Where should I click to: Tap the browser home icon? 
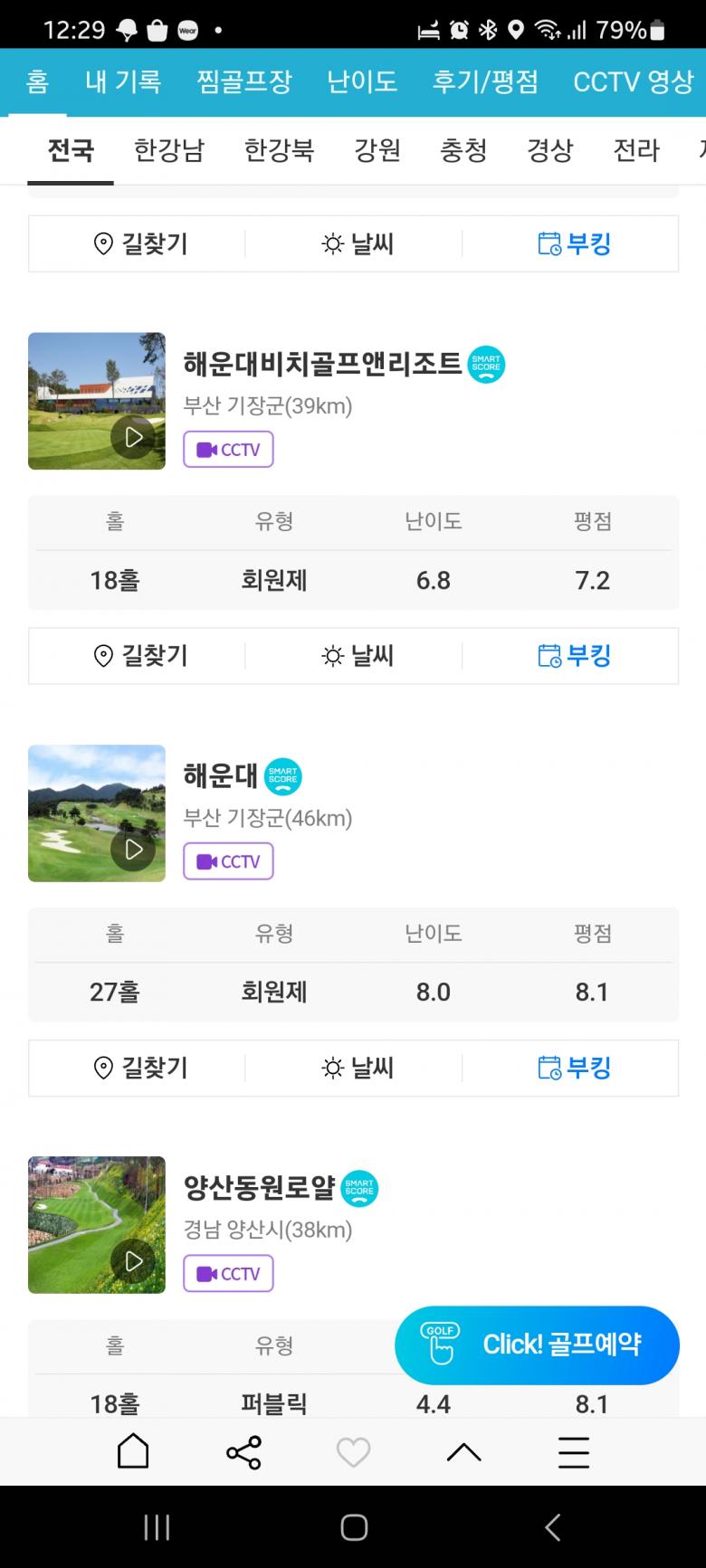pos(133,1451)
